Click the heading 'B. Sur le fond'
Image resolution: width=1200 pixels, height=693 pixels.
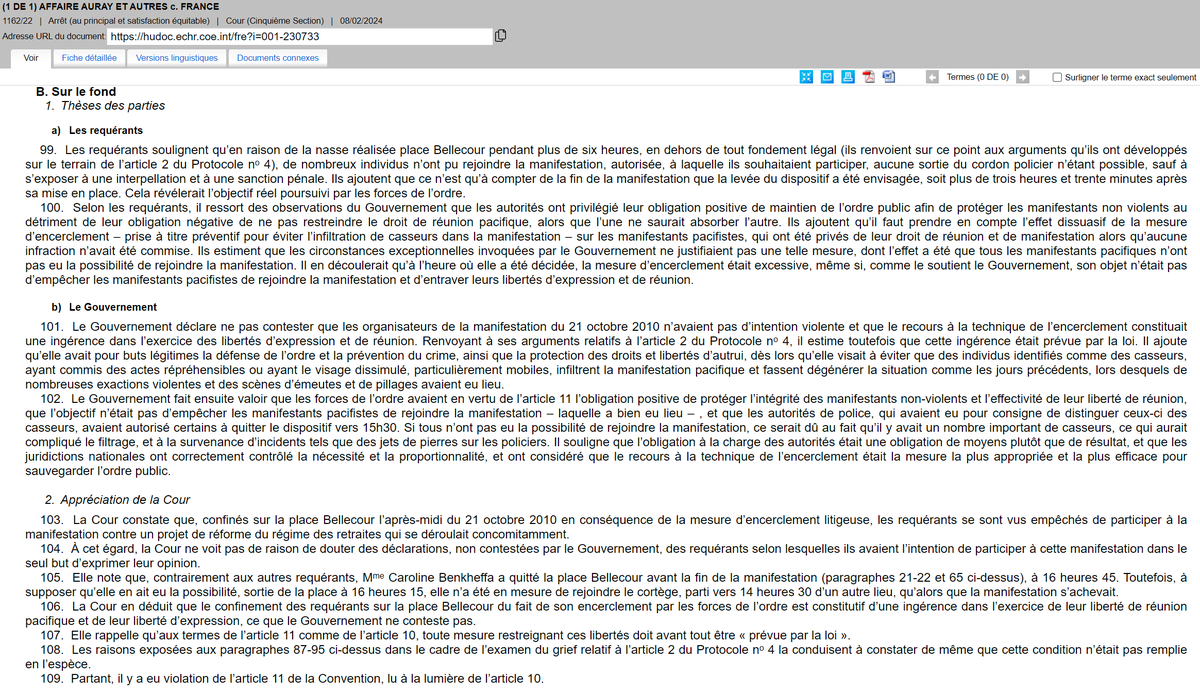click(76, 92)
